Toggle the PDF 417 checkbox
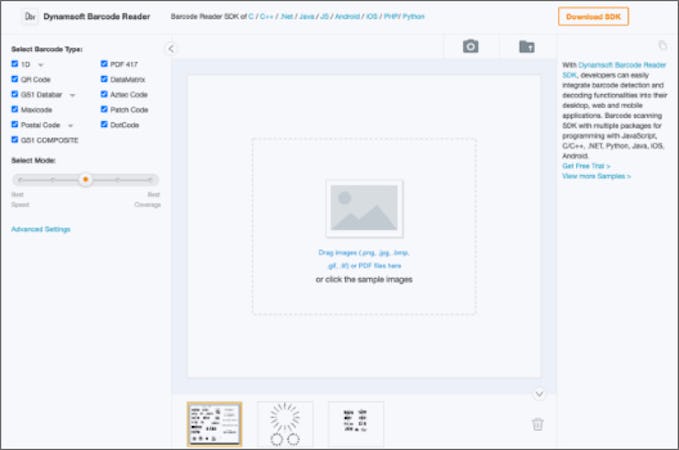Viewport: 679px width, 450px height. [104, 64]
